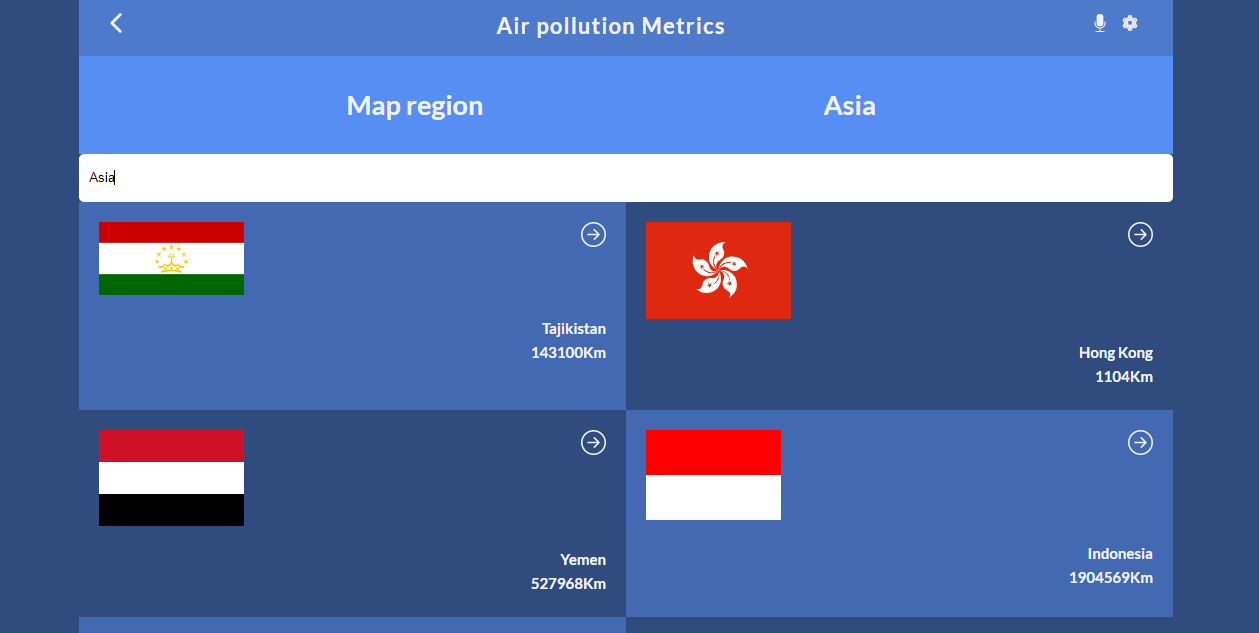Click the Map region heading
1259x633 pixels.
pyautogui.click(x=415, y=106)
